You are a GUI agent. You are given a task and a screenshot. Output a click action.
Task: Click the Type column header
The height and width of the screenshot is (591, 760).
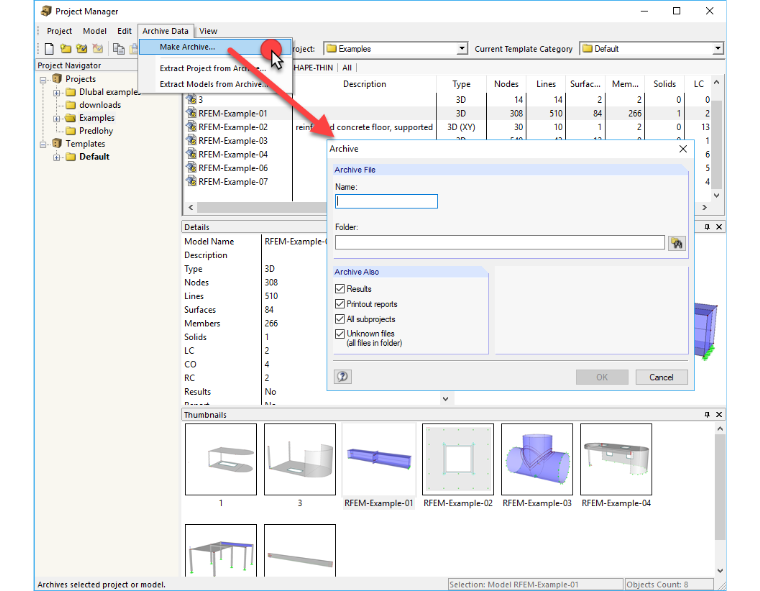461,84
